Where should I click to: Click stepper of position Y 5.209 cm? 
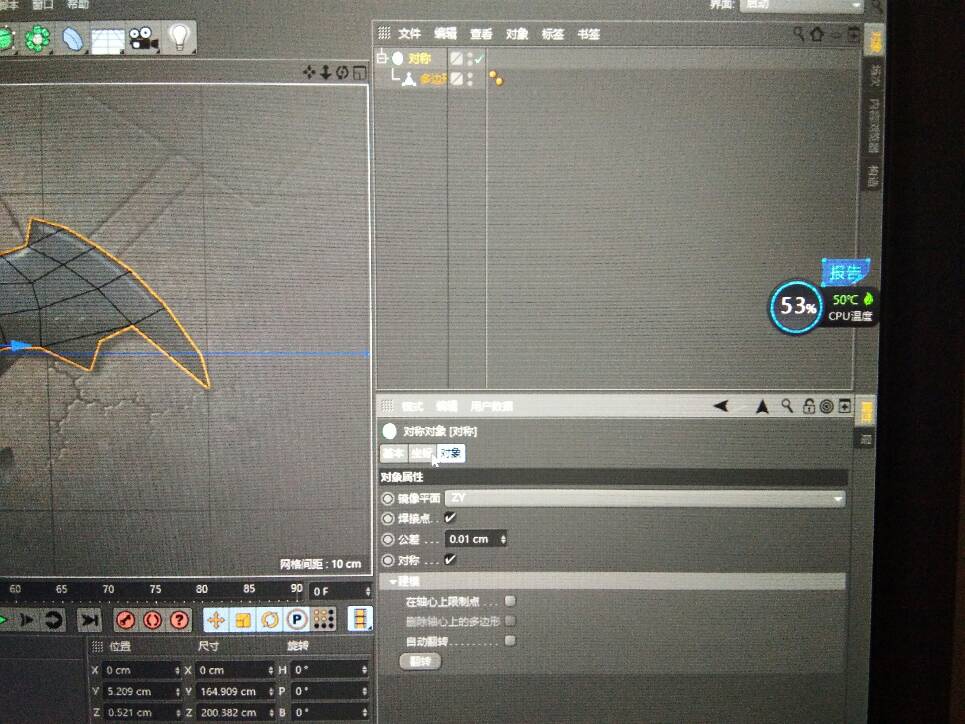[177, 691]
